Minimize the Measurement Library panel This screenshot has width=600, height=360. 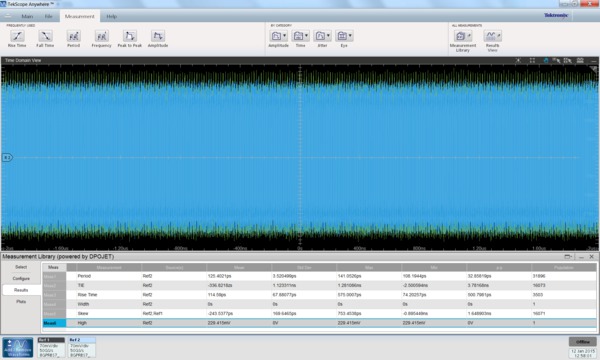click(582, 257)
